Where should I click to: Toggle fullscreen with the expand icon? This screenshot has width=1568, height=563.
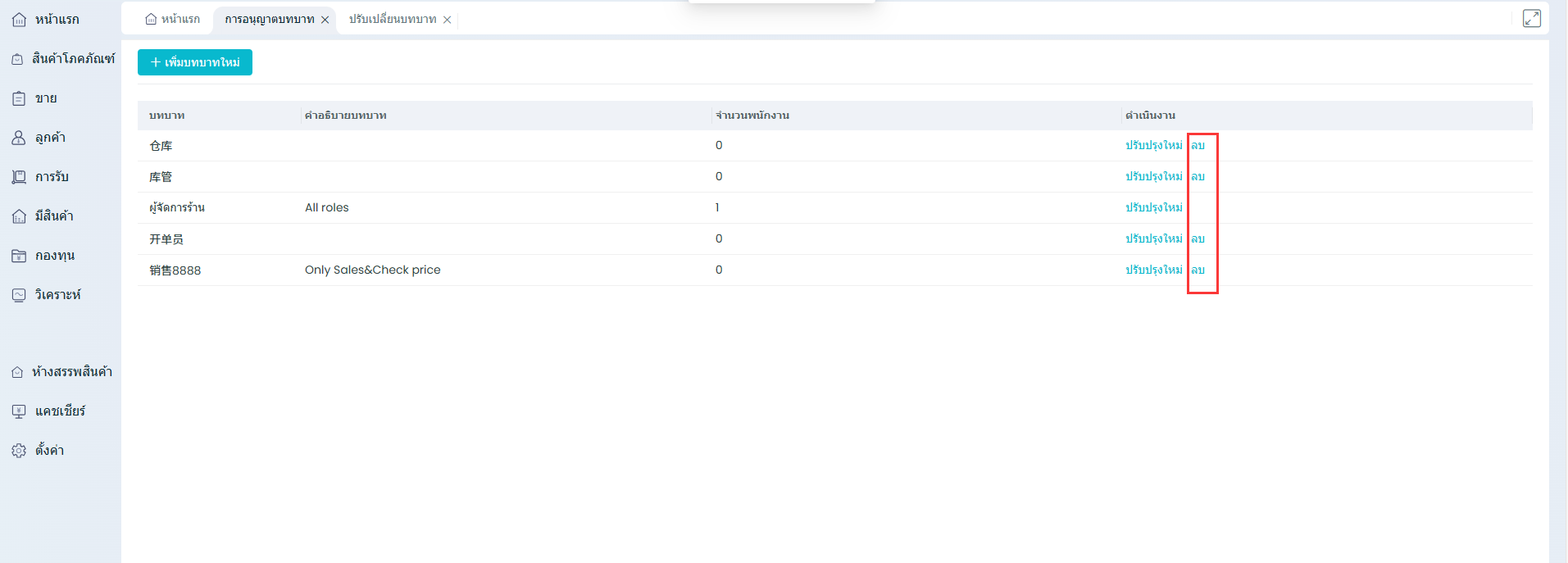click(1531, 18)
